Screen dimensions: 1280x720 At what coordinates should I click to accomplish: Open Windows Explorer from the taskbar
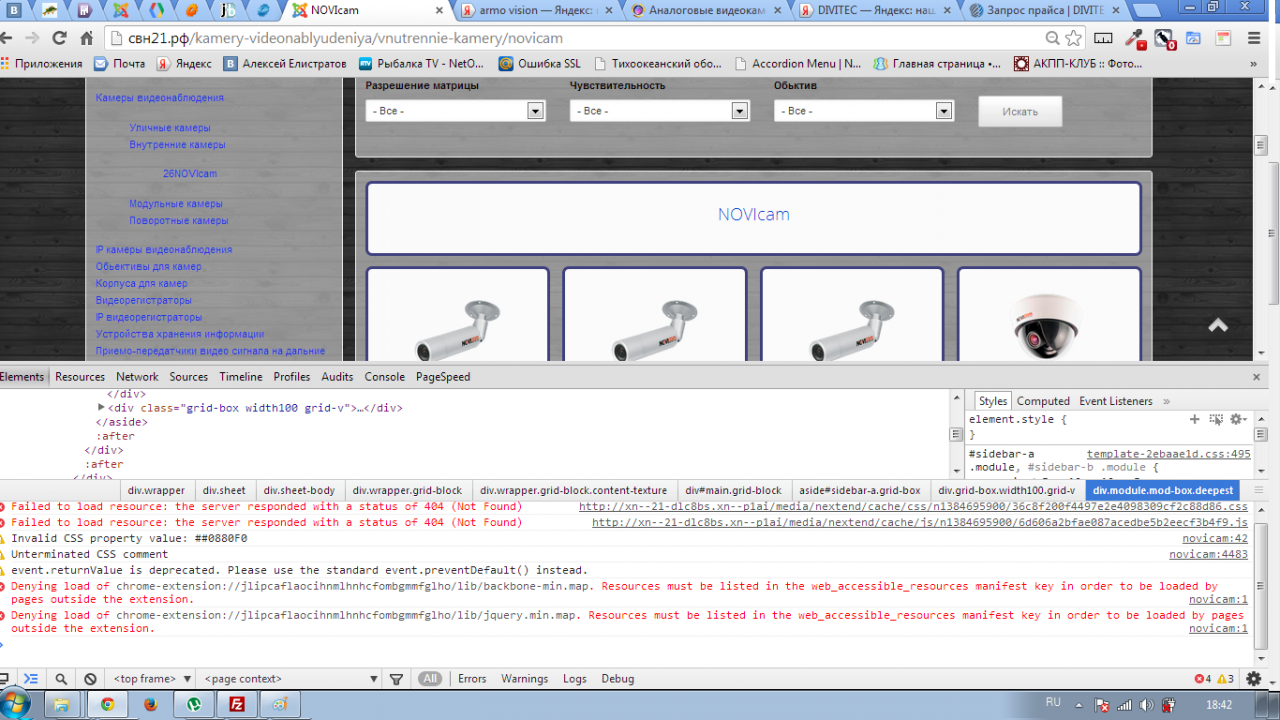tap(63, 704)
